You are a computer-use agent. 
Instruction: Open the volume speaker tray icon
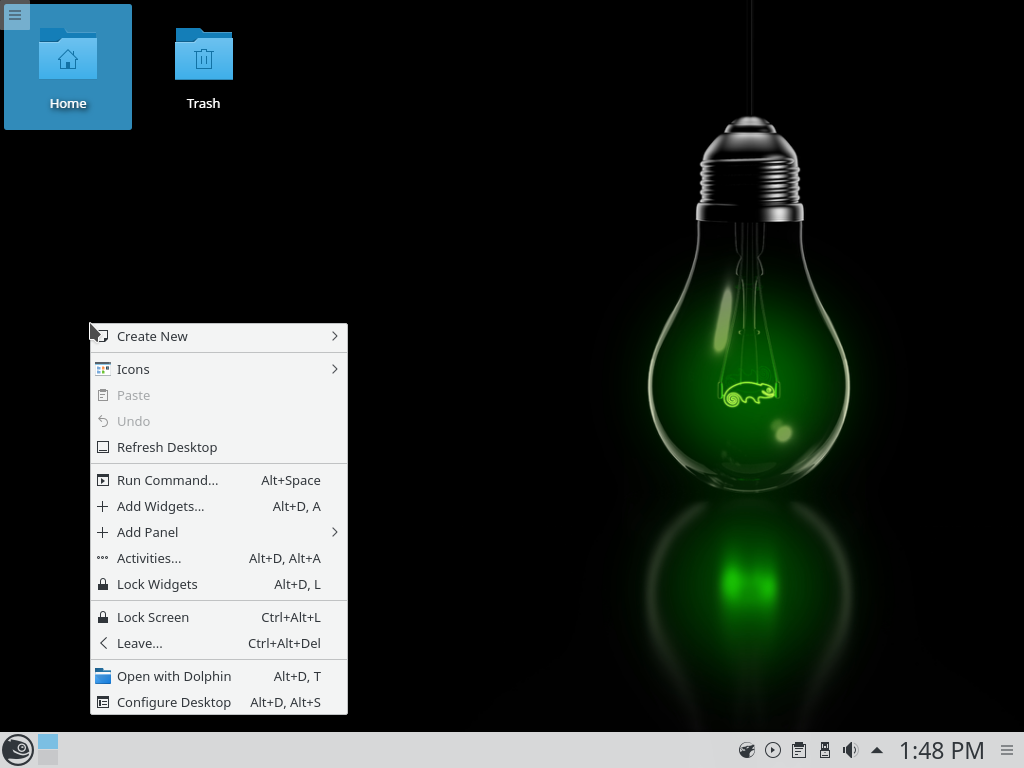[x=850, y=750]
